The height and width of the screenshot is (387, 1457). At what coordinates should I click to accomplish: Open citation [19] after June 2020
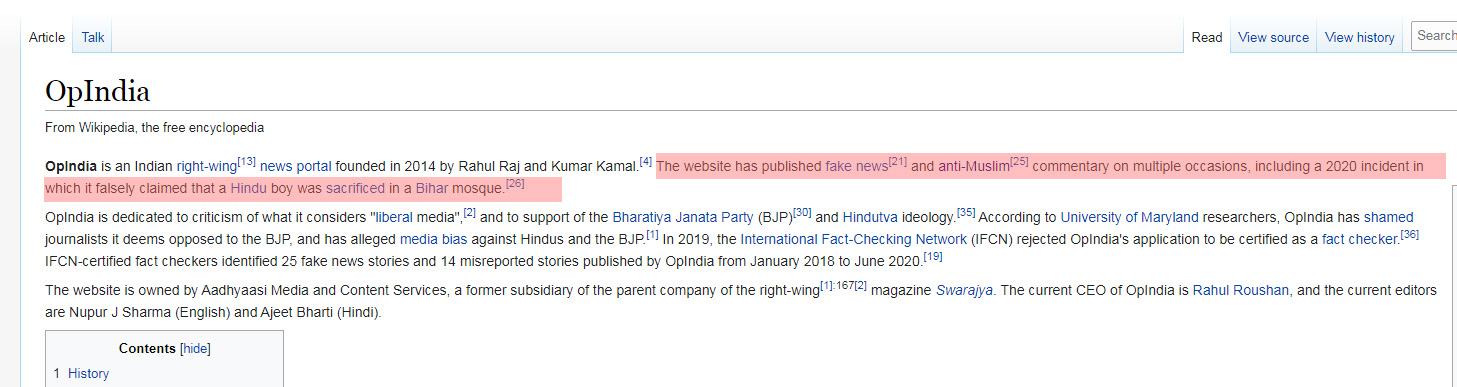point(932,255)
